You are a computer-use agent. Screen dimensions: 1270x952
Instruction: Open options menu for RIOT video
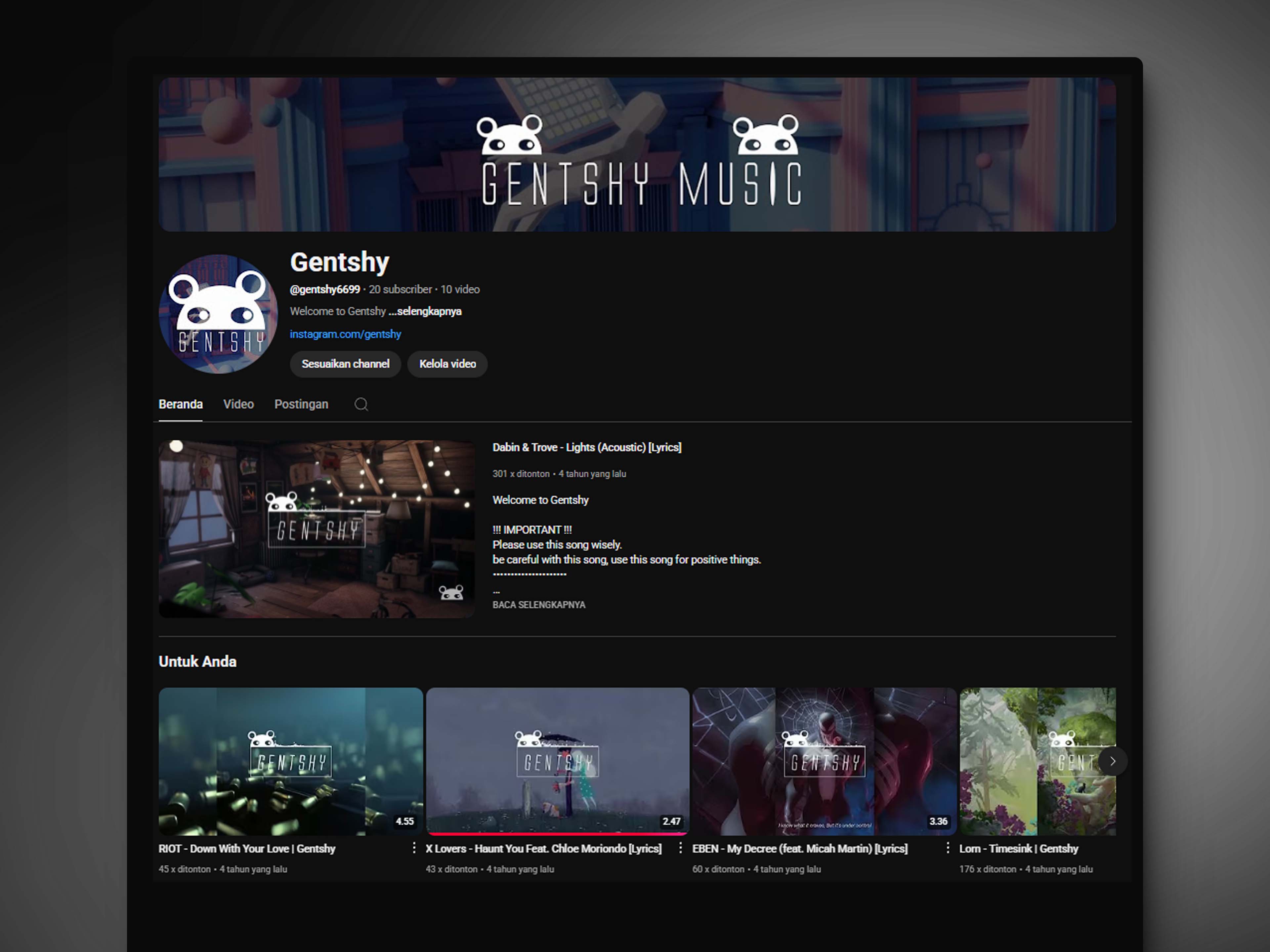tap(414, 848)
